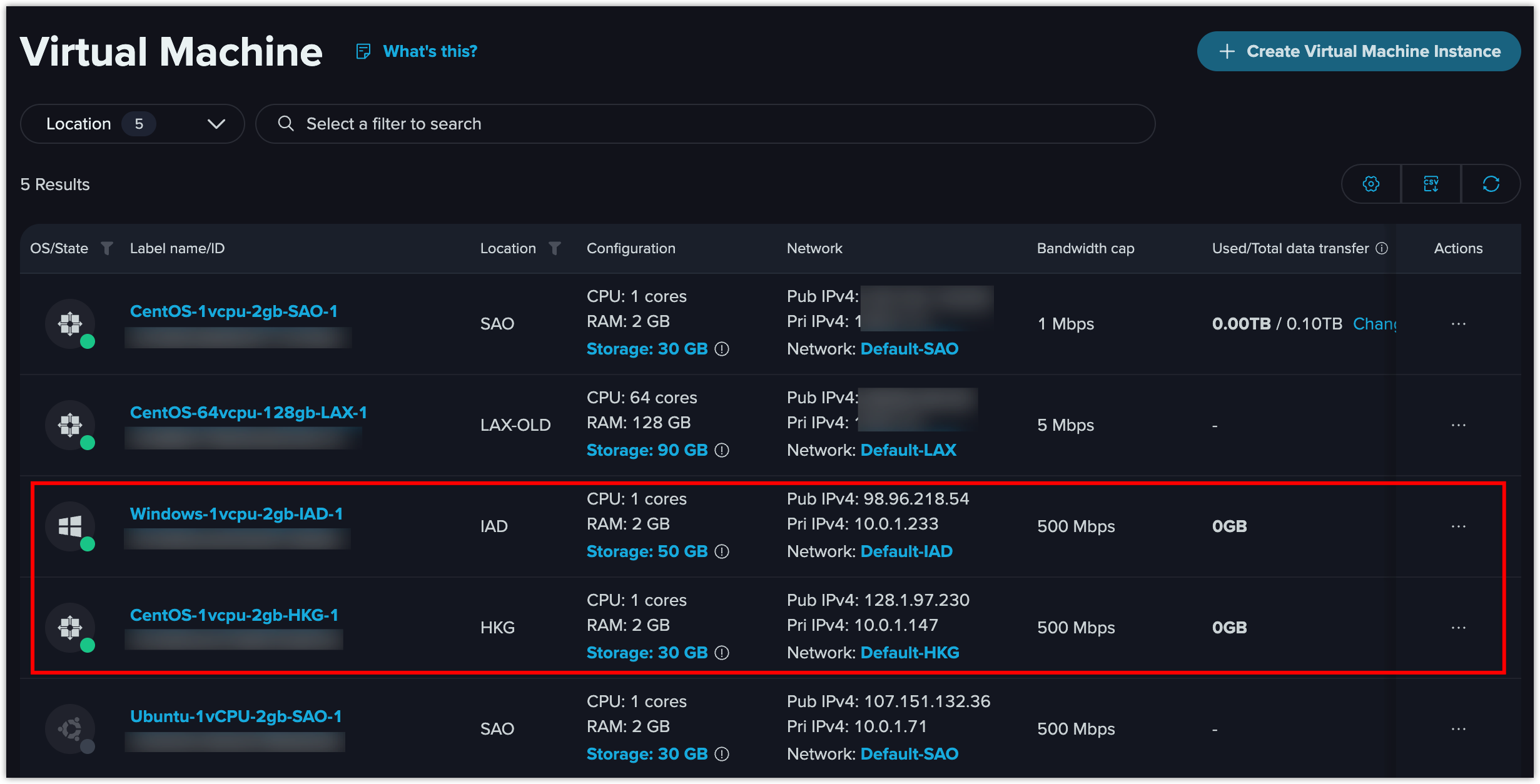Export the results as CSV
This screenshot has width=1540, height=784.
pos(1431,184)
